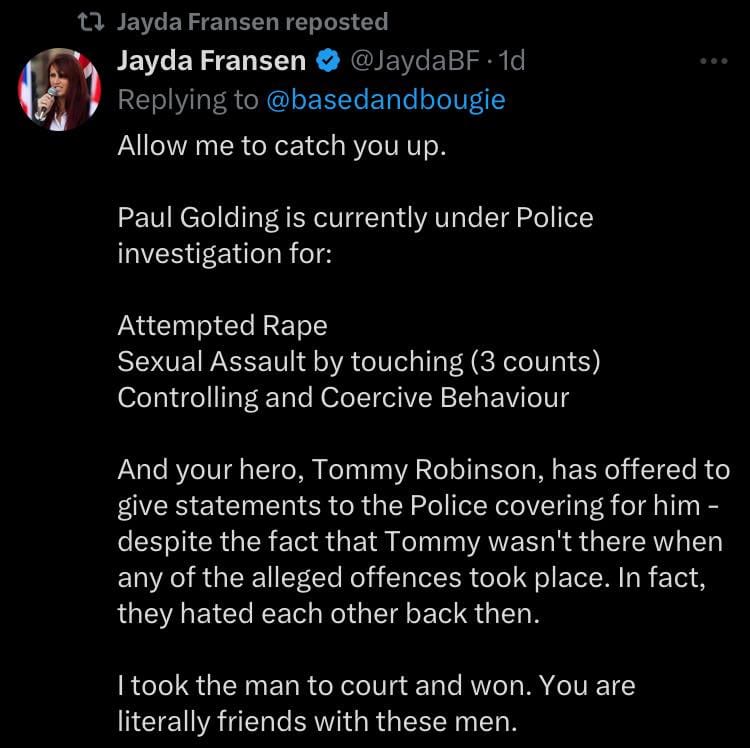Viewport: 750px width, 748px height.
Task: Click the "I took the man to court" line
Action: tap(376, 687)
